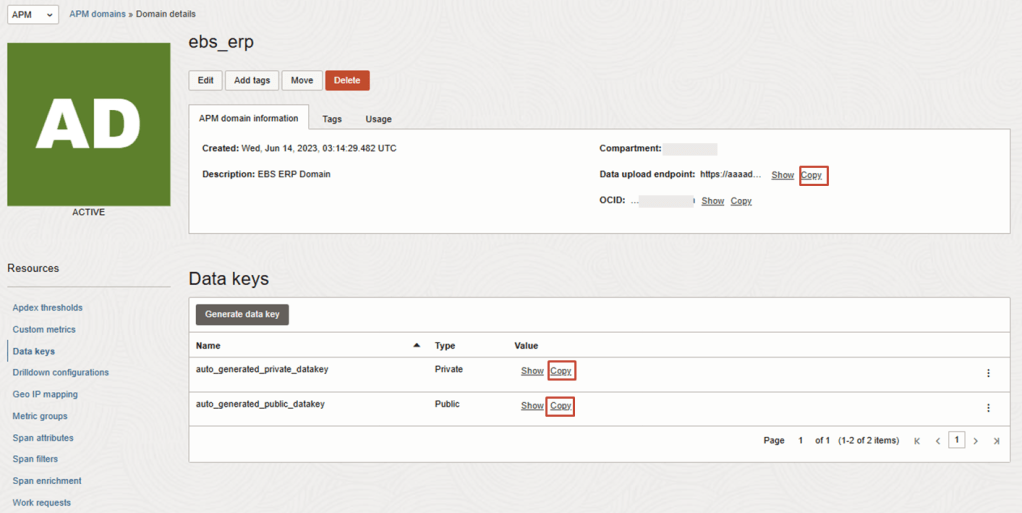Screen dimensions: 1022x513
Task: Copy the data upload endpoint
Action: click(x=811, y=175)
